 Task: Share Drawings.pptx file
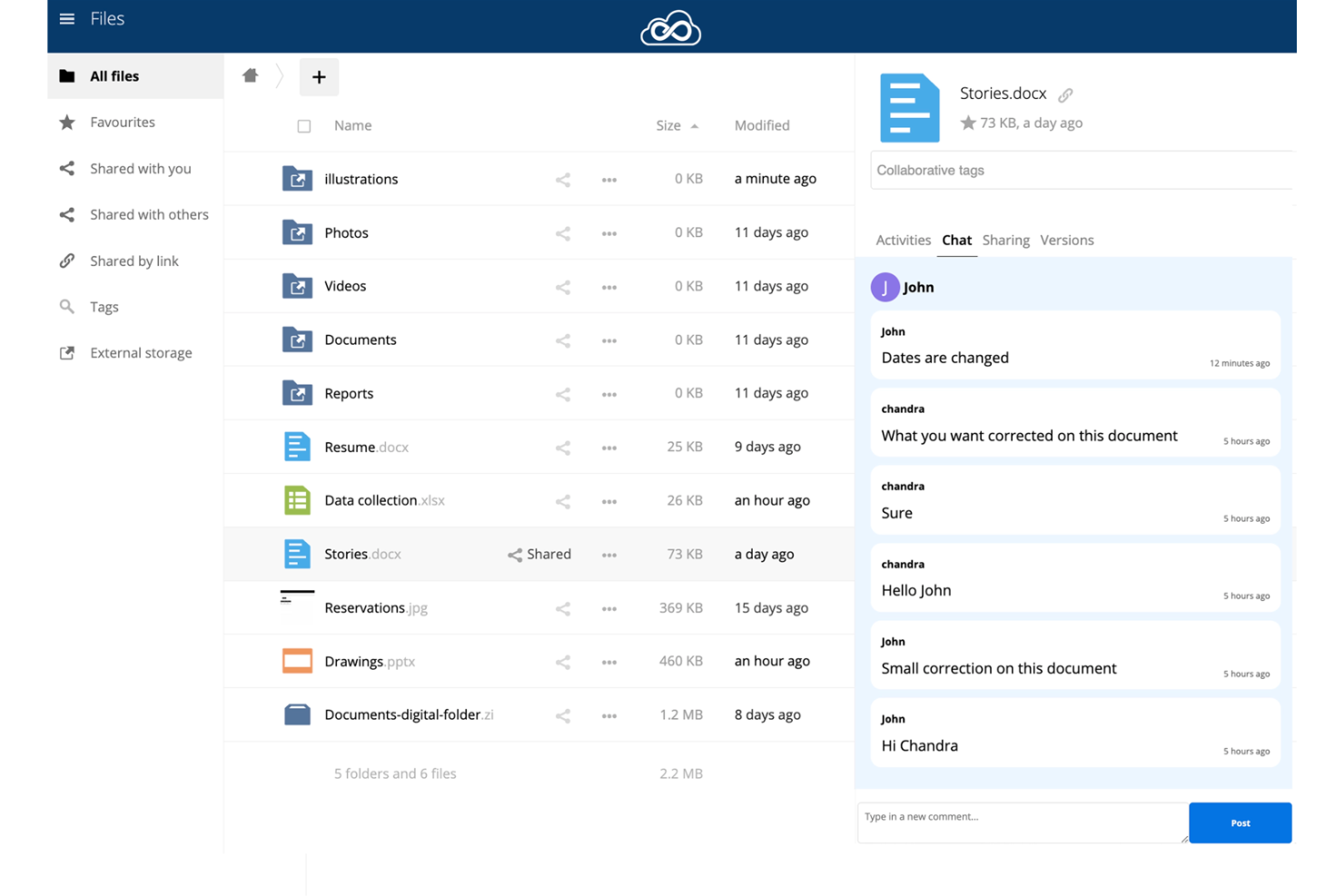(x=563, y=662)
